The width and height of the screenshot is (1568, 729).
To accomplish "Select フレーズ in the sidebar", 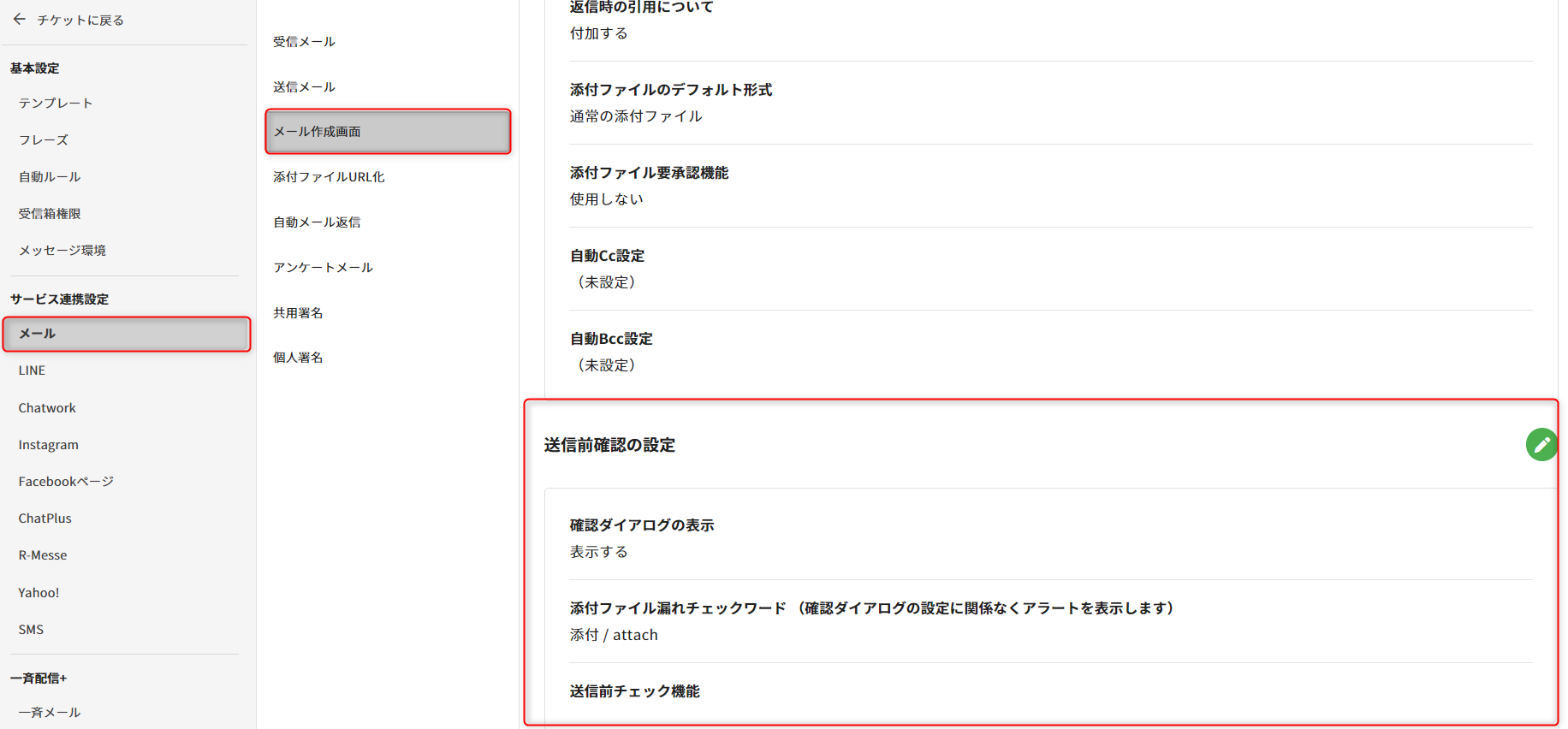I will (x=44, y=139).
